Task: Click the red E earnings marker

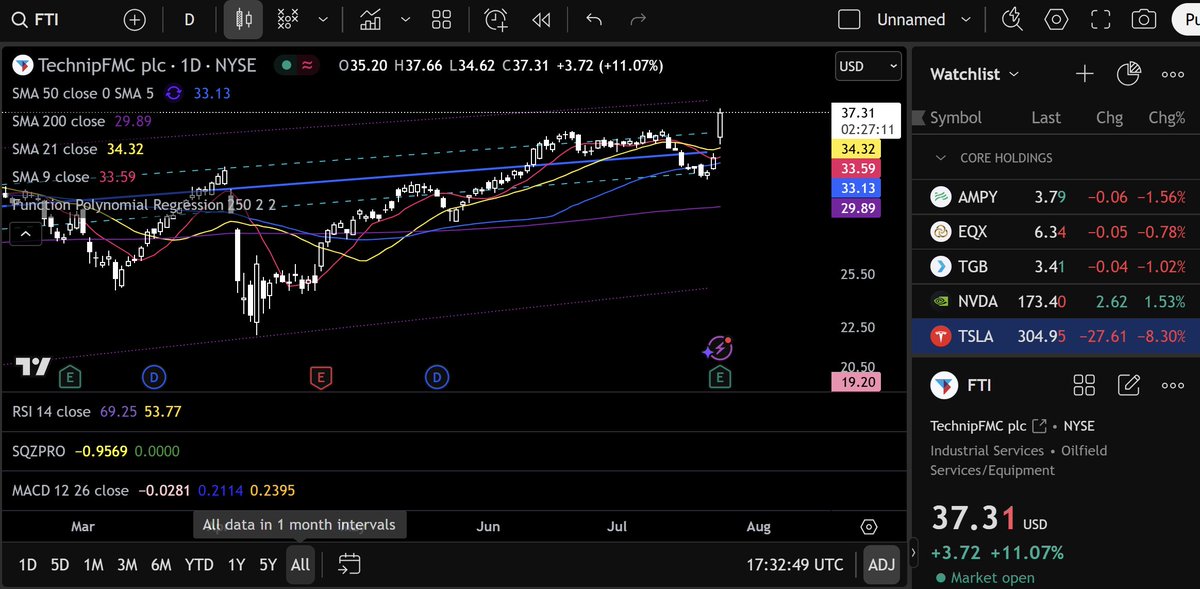Action: (320, 377)
